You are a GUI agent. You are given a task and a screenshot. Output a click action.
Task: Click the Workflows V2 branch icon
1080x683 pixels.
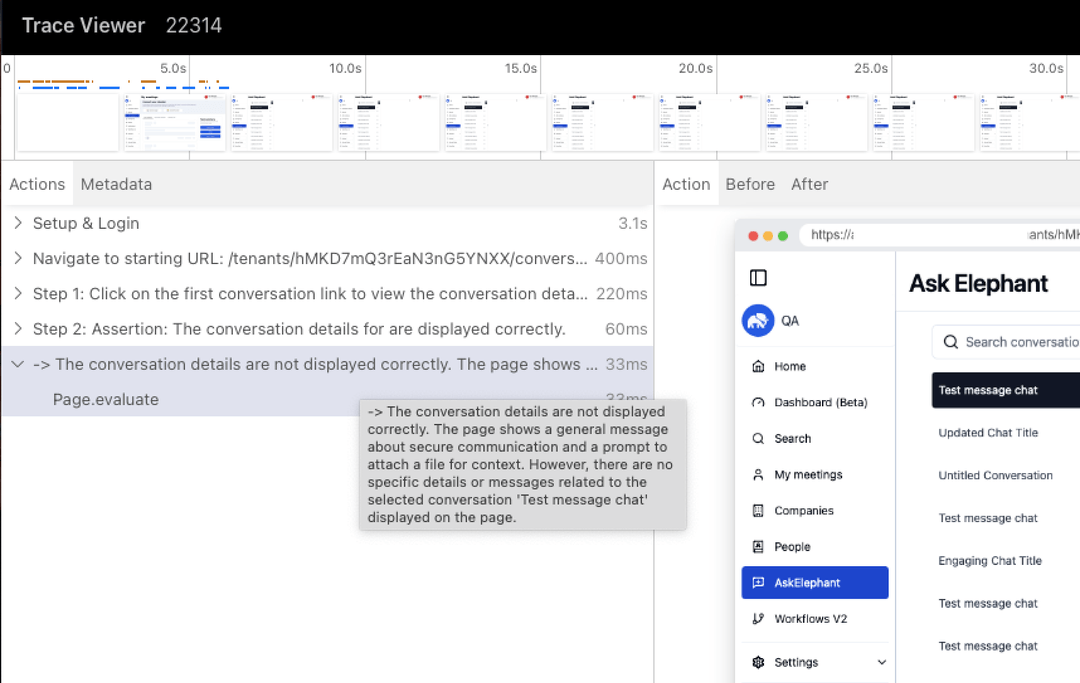pyautogui.click(x=758, y=618)
